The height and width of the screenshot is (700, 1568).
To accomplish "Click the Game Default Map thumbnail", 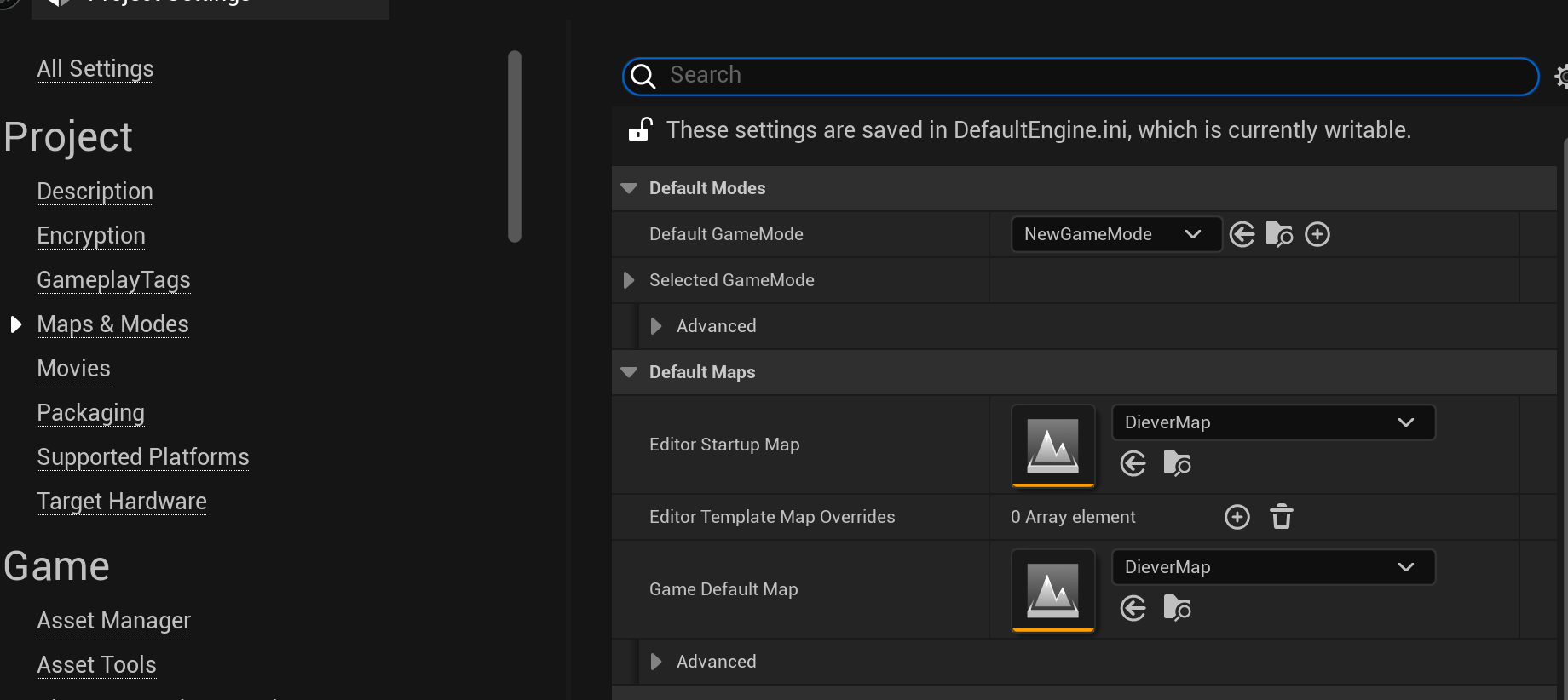I will coord(1053,590).
